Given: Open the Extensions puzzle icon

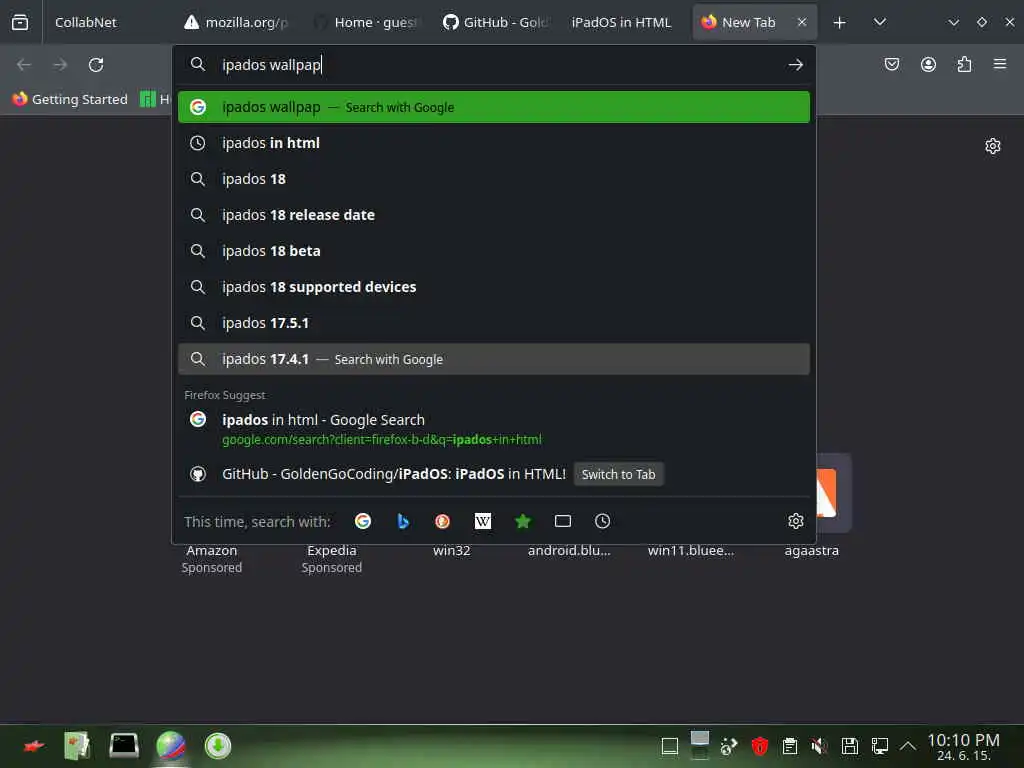Looking at the screenshot, I should coord(964,64).
